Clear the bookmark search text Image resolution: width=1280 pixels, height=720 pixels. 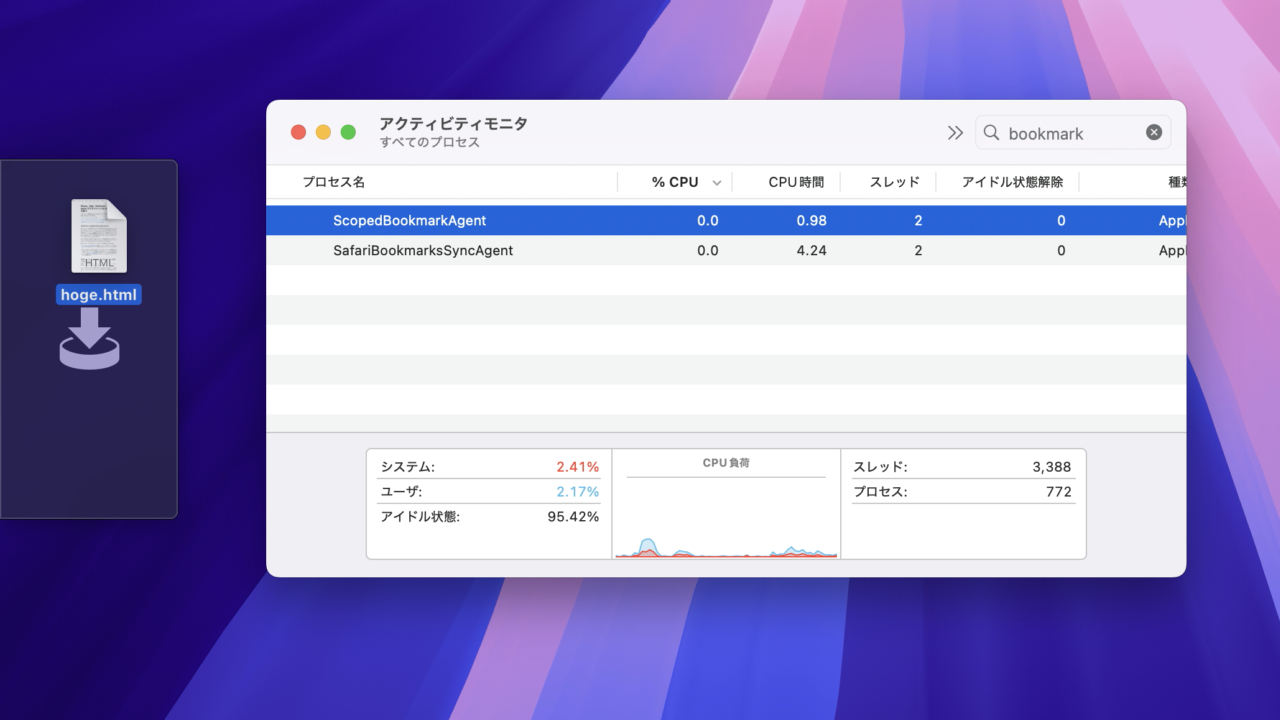pos(1154,132)
